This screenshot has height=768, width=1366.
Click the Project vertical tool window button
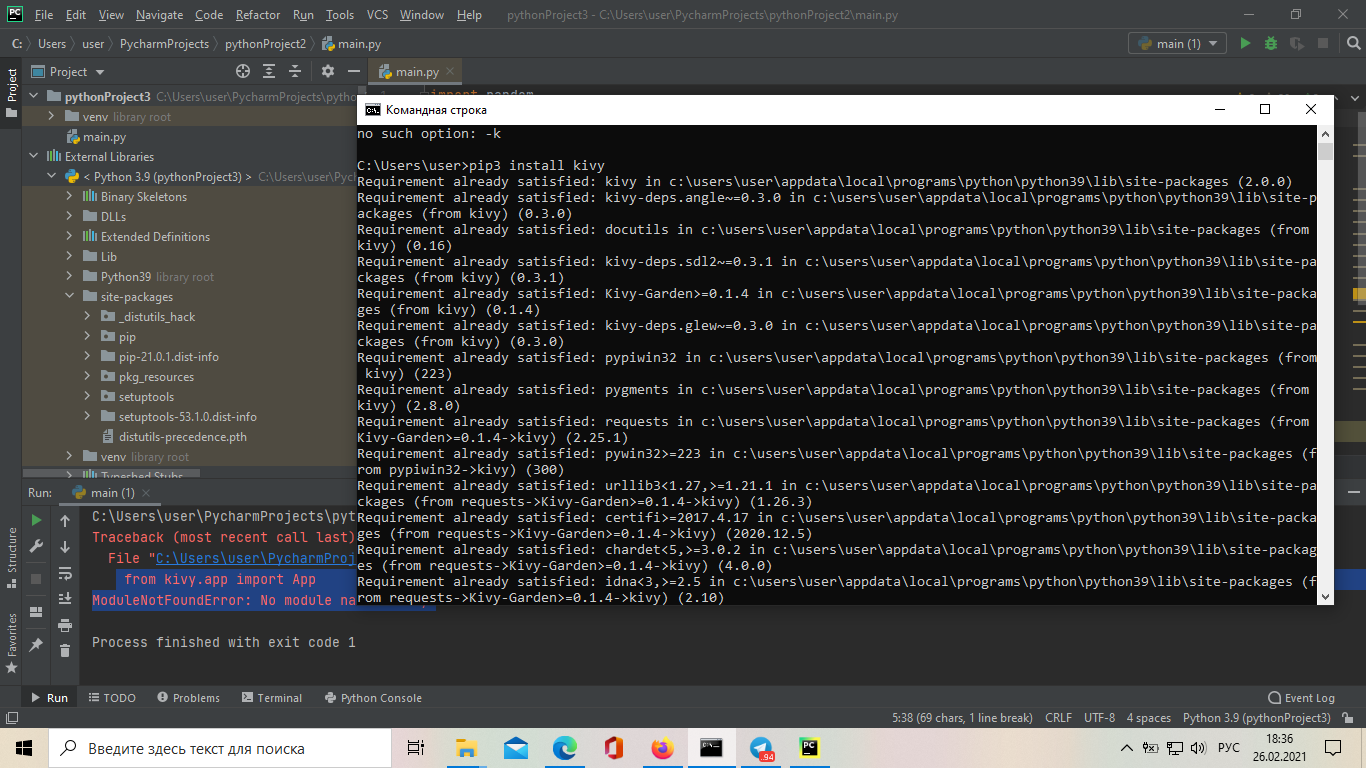tap(12, 92)
